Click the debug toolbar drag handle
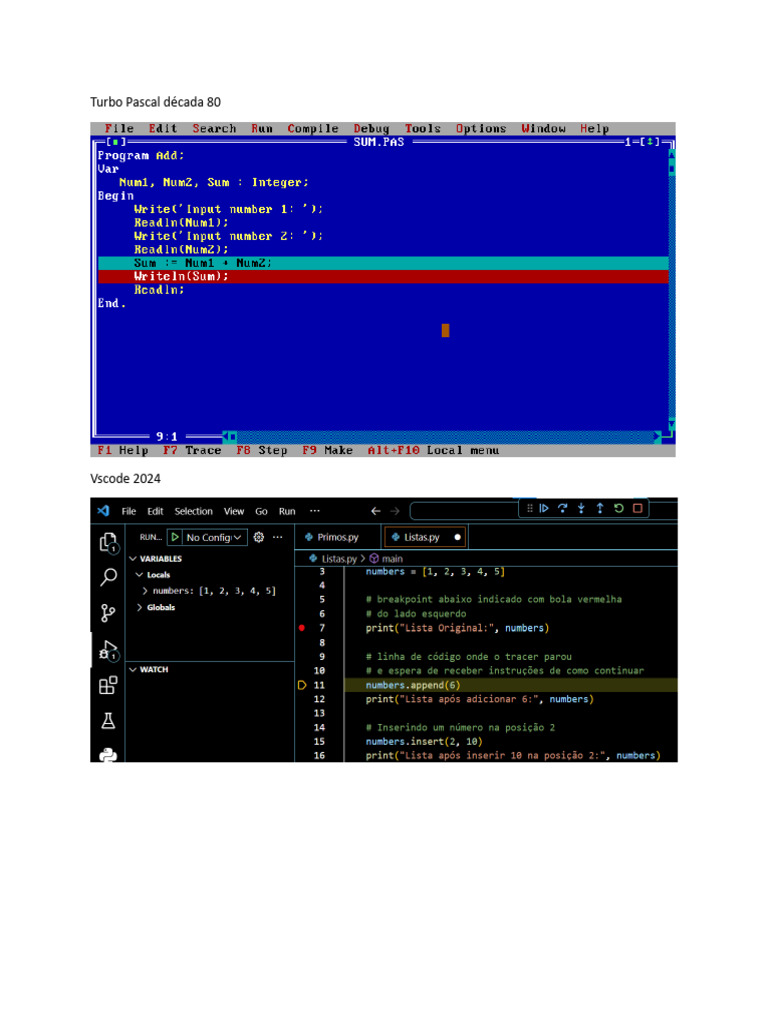 [x=530, y=508]
